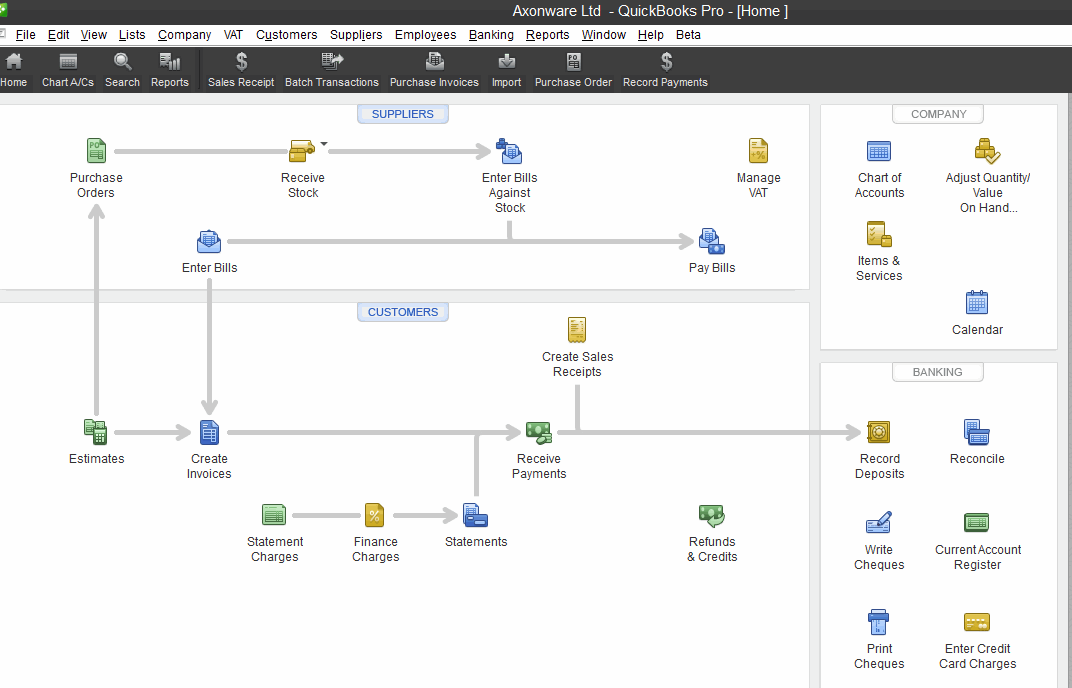1072x688 pixels.
Task: Click the CUSTOMERS section button
Action: (x=403, y=312)
